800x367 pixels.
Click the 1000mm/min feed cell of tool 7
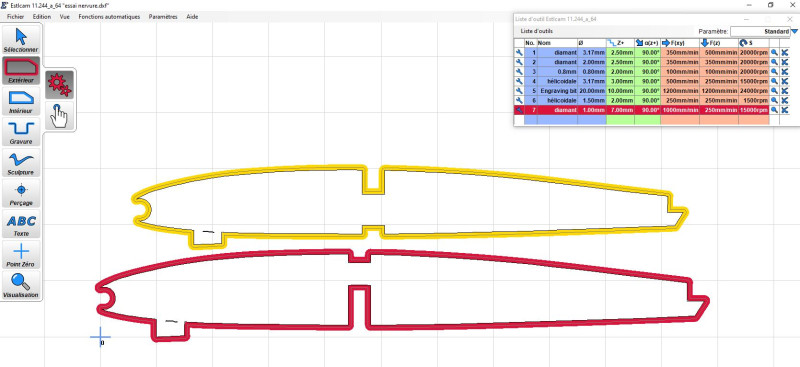point(680,110)
